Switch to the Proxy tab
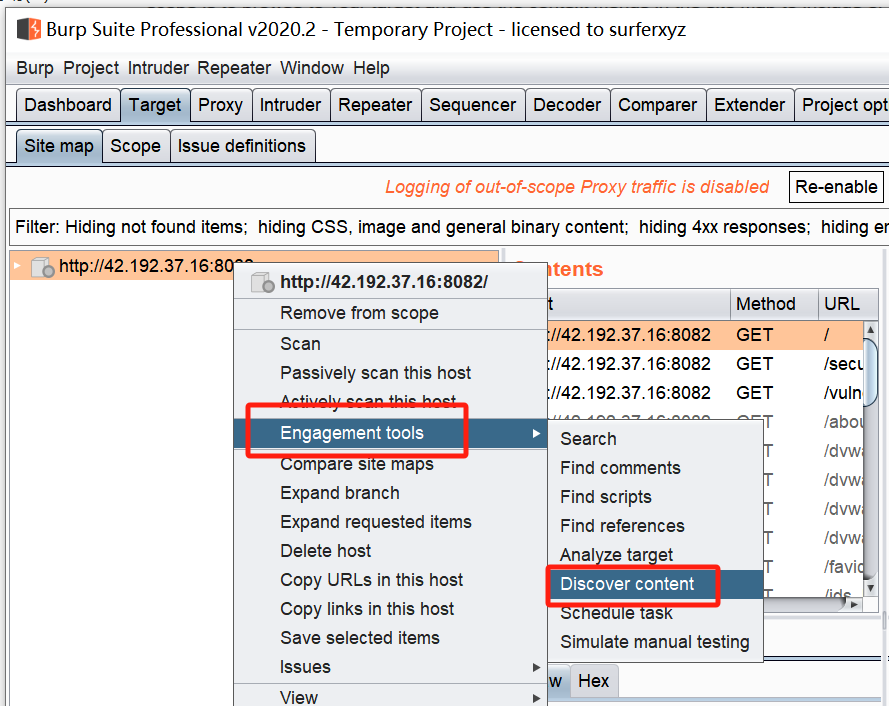 [x=221, y=105]
